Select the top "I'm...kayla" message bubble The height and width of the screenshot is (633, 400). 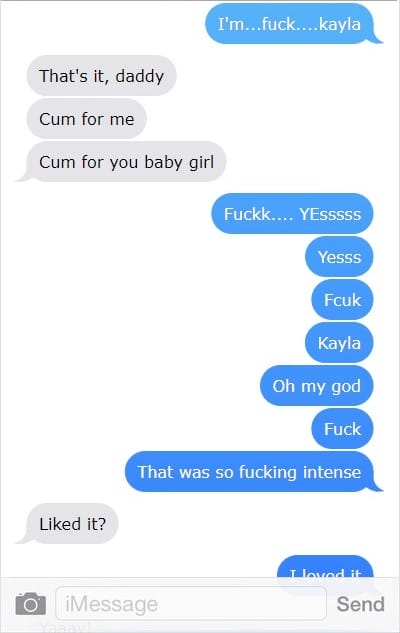click(289, 24)
